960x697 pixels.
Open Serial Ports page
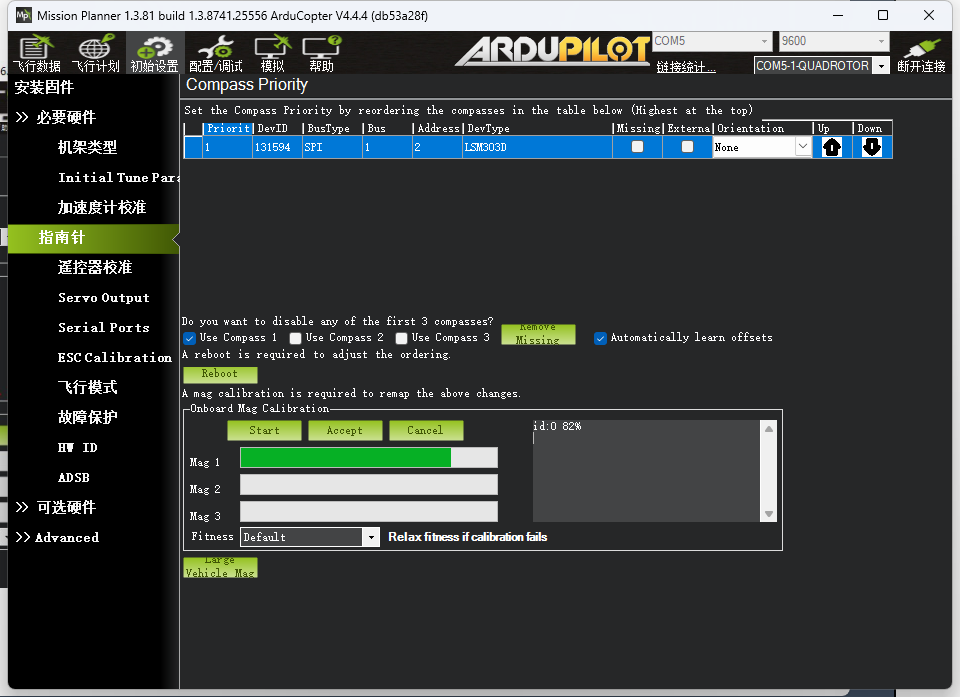click(103, 328)
